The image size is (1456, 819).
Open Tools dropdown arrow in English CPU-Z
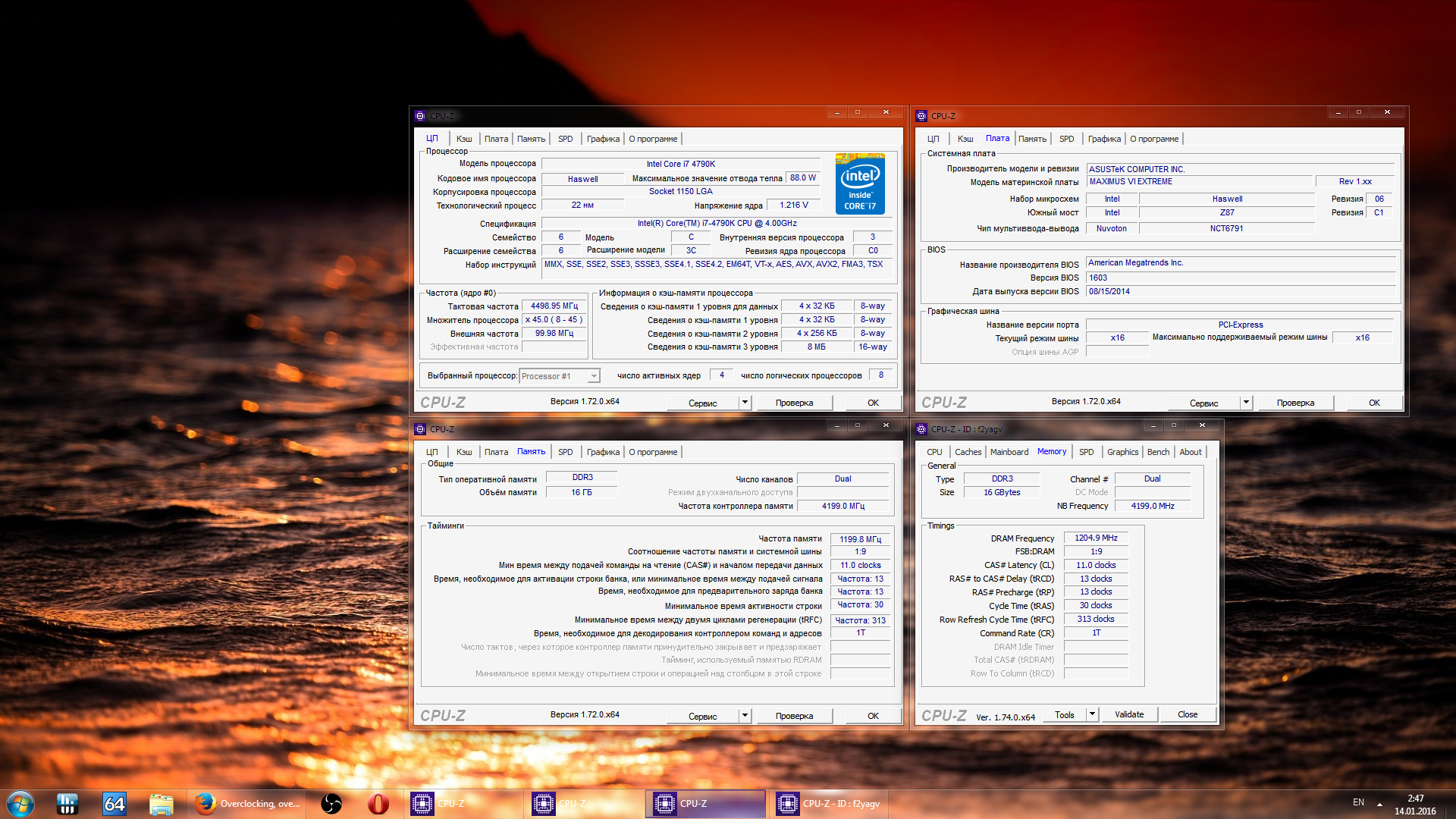1092,714
